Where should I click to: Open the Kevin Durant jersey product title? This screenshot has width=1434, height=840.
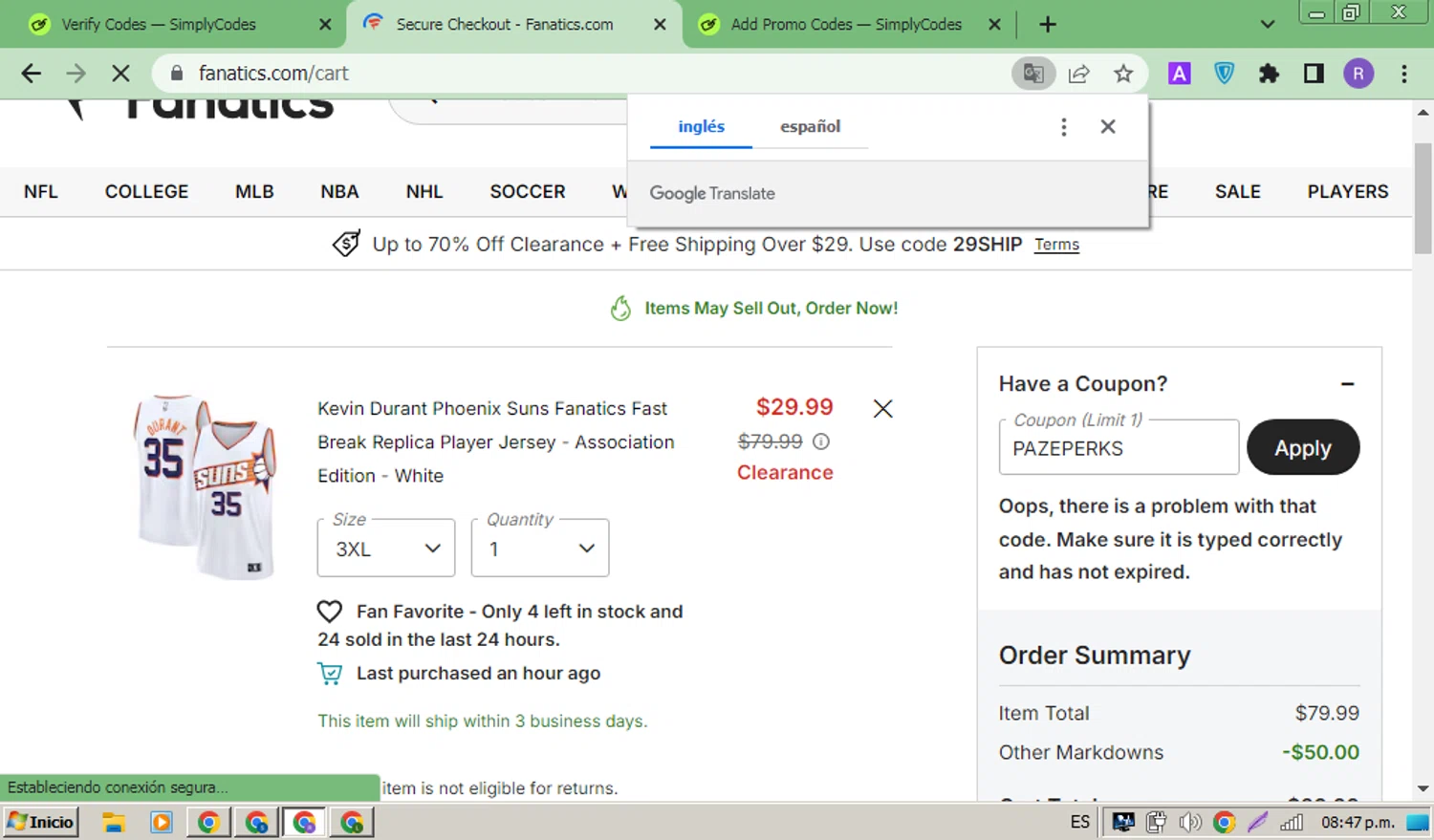pos(497,442)
